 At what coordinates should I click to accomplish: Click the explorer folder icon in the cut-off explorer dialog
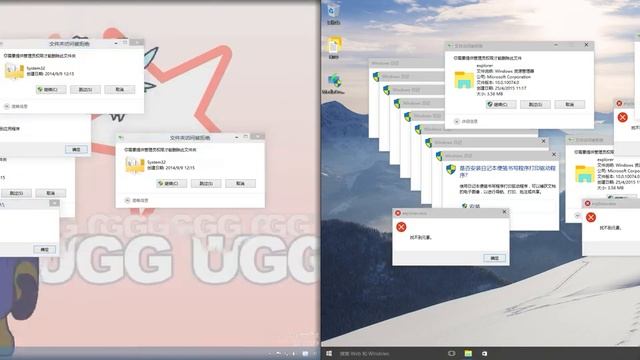[584, 174]
